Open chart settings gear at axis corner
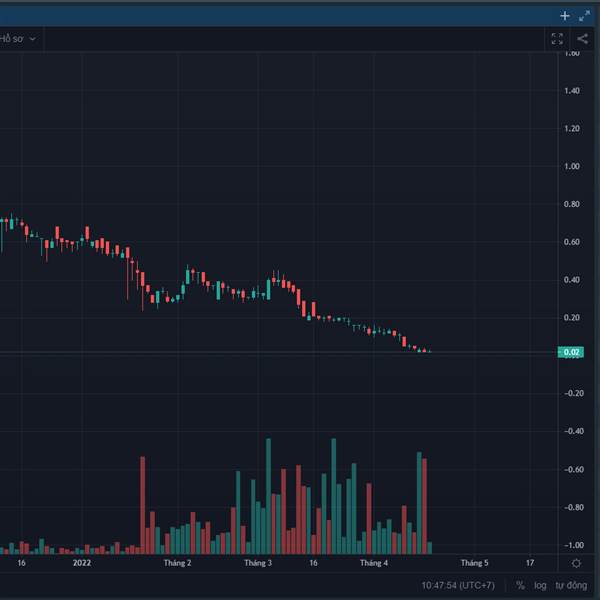The image size is (600, 600). pyautogui.click(x=576, y=563)
